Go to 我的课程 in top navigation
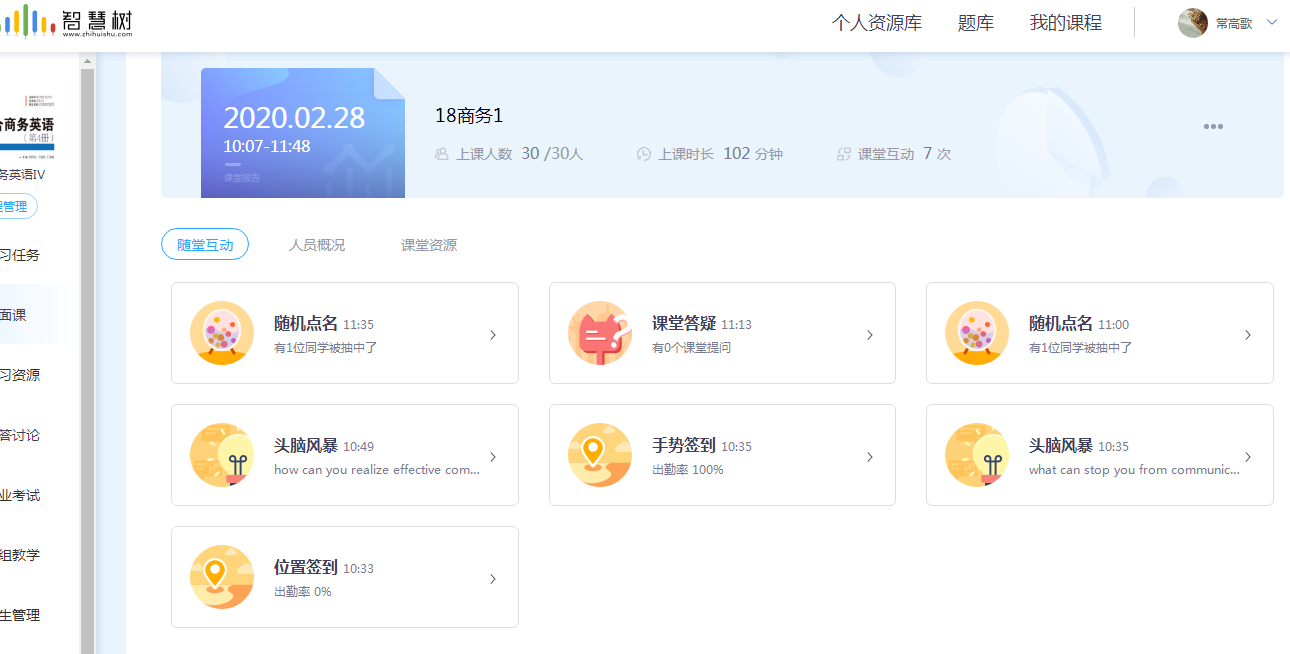1290x654 pixels. pyautogui.click(x=1065, y=23)
